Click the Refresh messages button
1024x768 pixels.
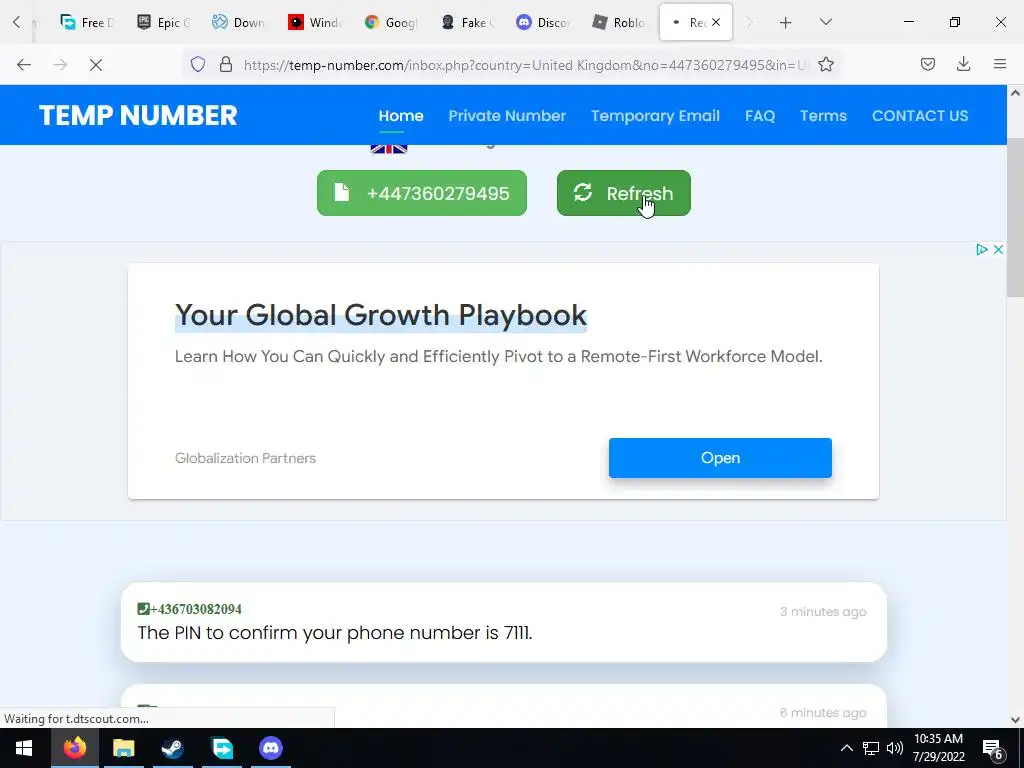coord(623,193)
